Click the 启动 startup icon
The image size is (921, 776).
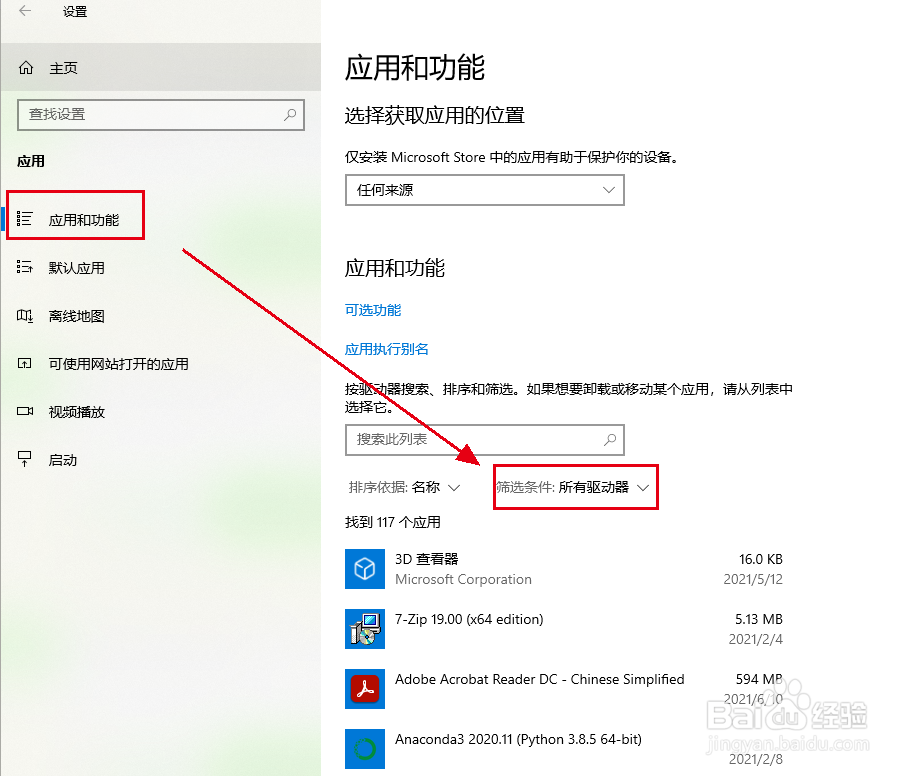pos(24,459)
